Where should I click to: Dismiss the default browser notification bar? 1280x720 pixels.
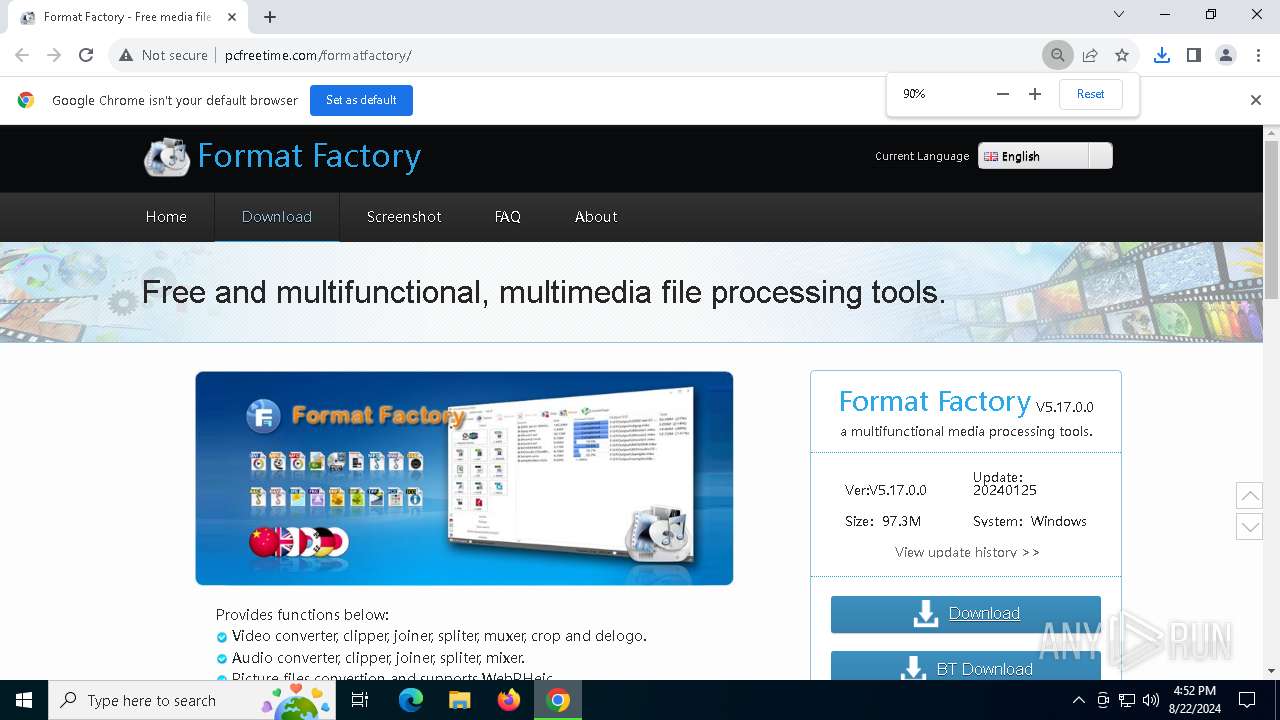click(x=1255, y=100)
